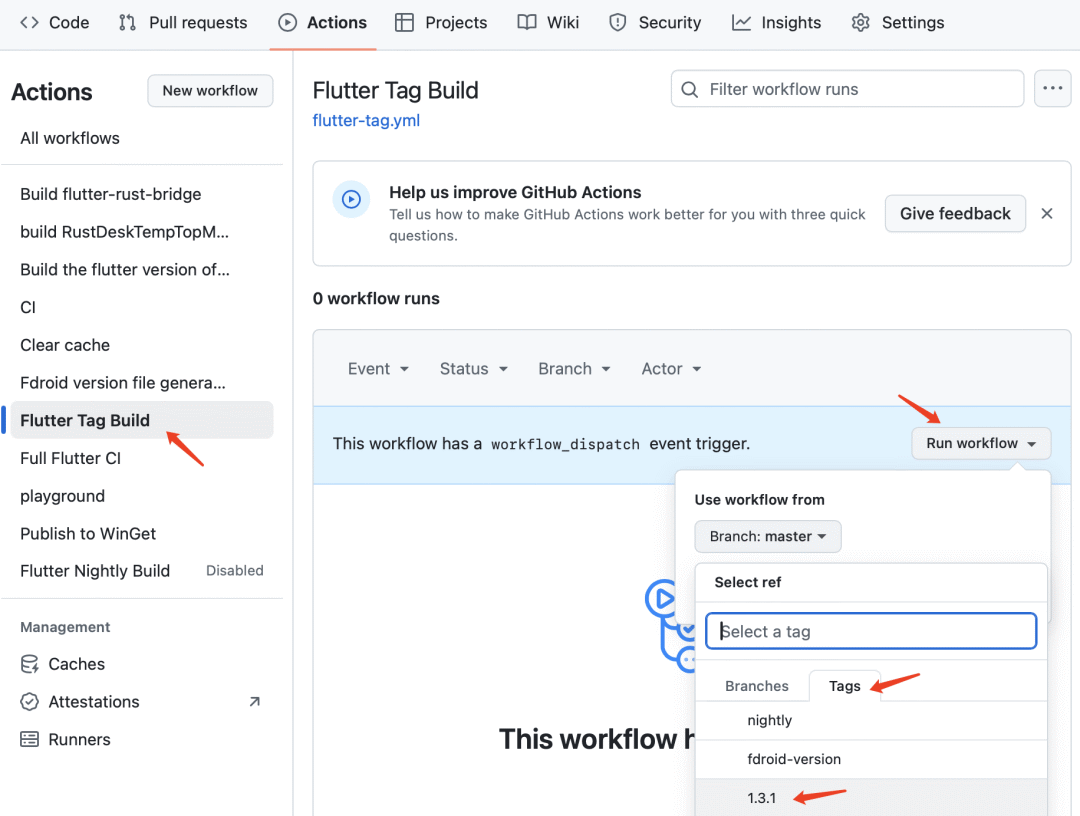Open the Flutter Nightly Build workflow

click(142, 571)
